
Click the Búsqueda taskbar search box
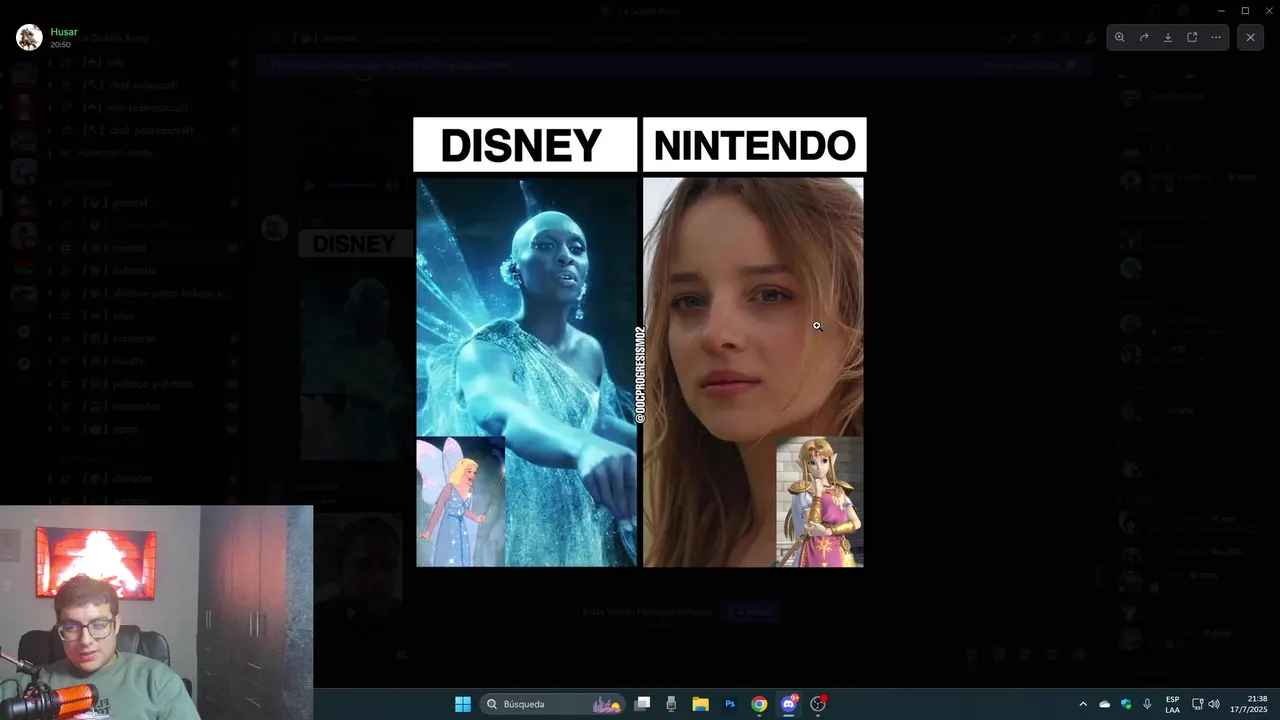tap(553, 704)
